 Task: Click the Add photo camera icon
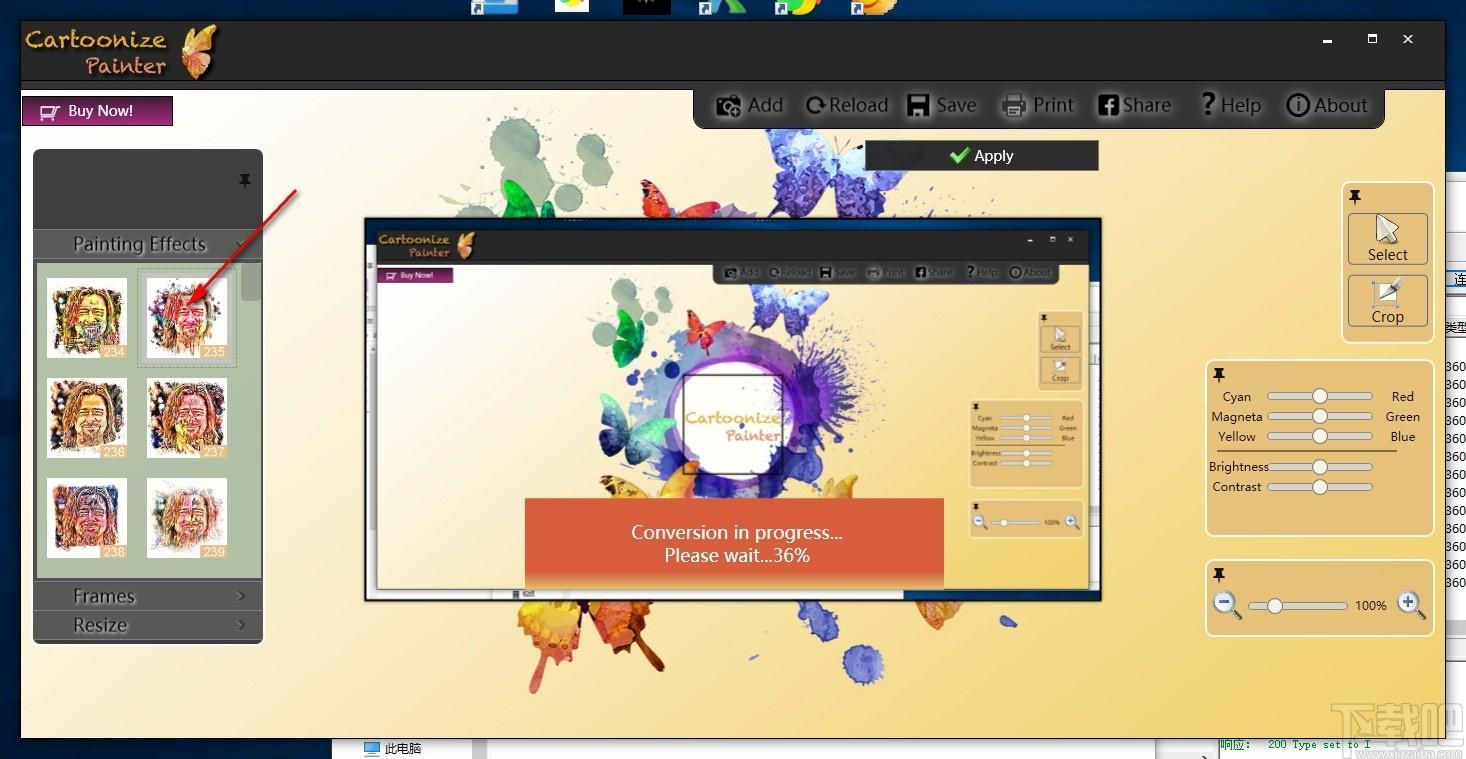[x=729, y=105]
